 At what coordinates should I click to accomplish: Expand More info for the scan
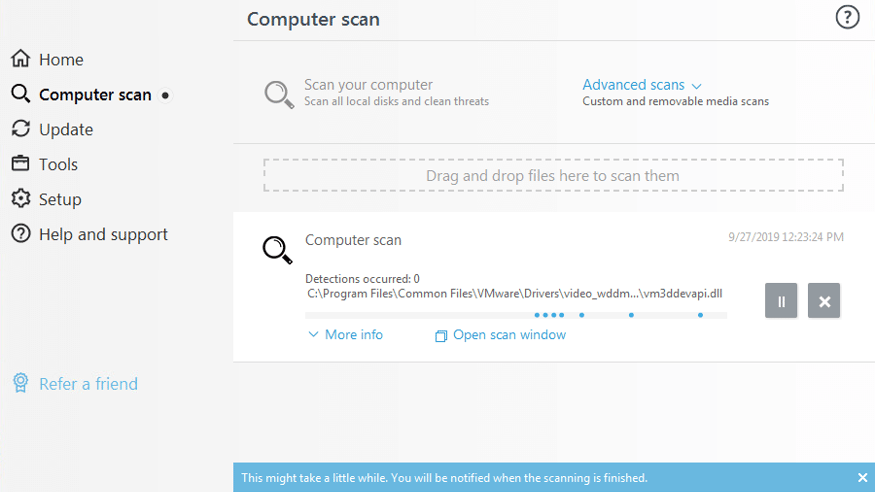[346, 335]
